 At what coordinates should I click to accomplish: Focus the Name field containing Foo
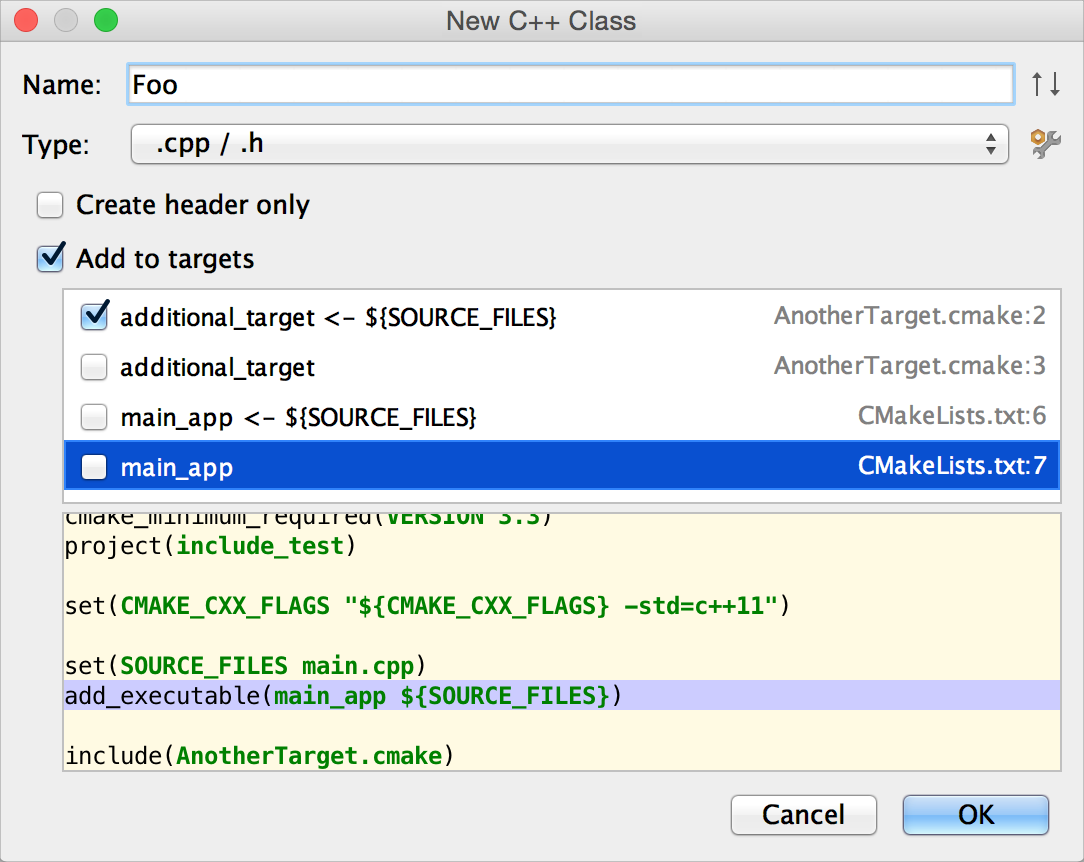pyautogui.click(x=570, y=84)
